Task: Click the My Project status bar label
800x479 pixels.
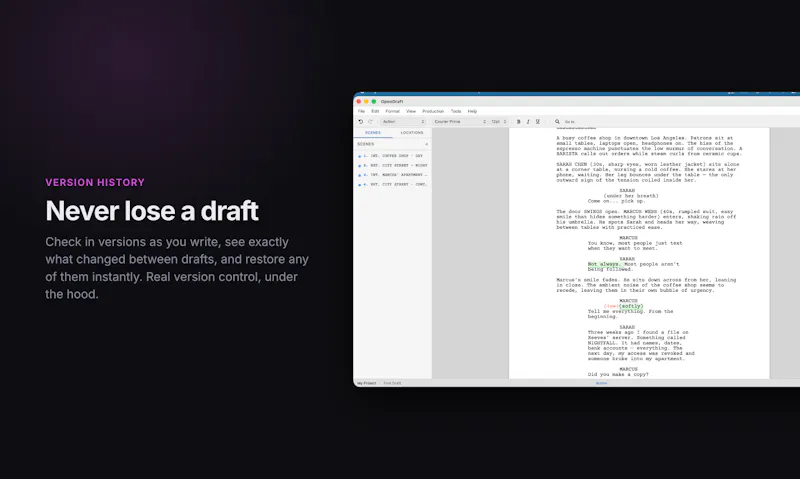Action: (x=366, y=383)
